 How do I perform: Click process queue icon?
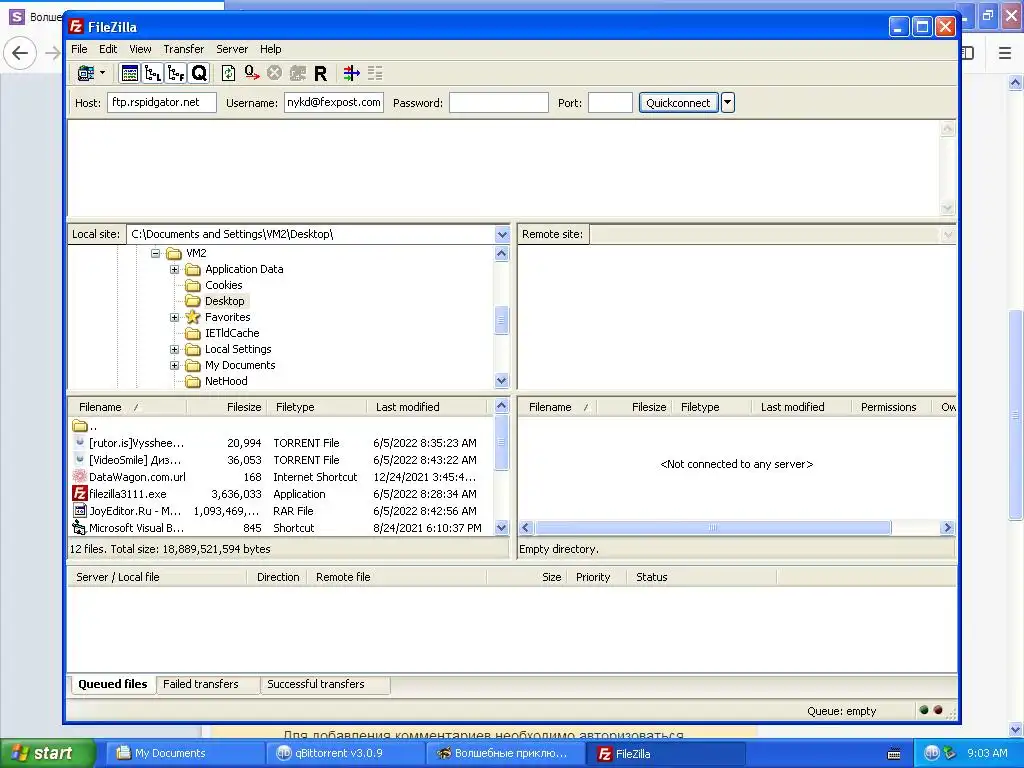[251, 73]
